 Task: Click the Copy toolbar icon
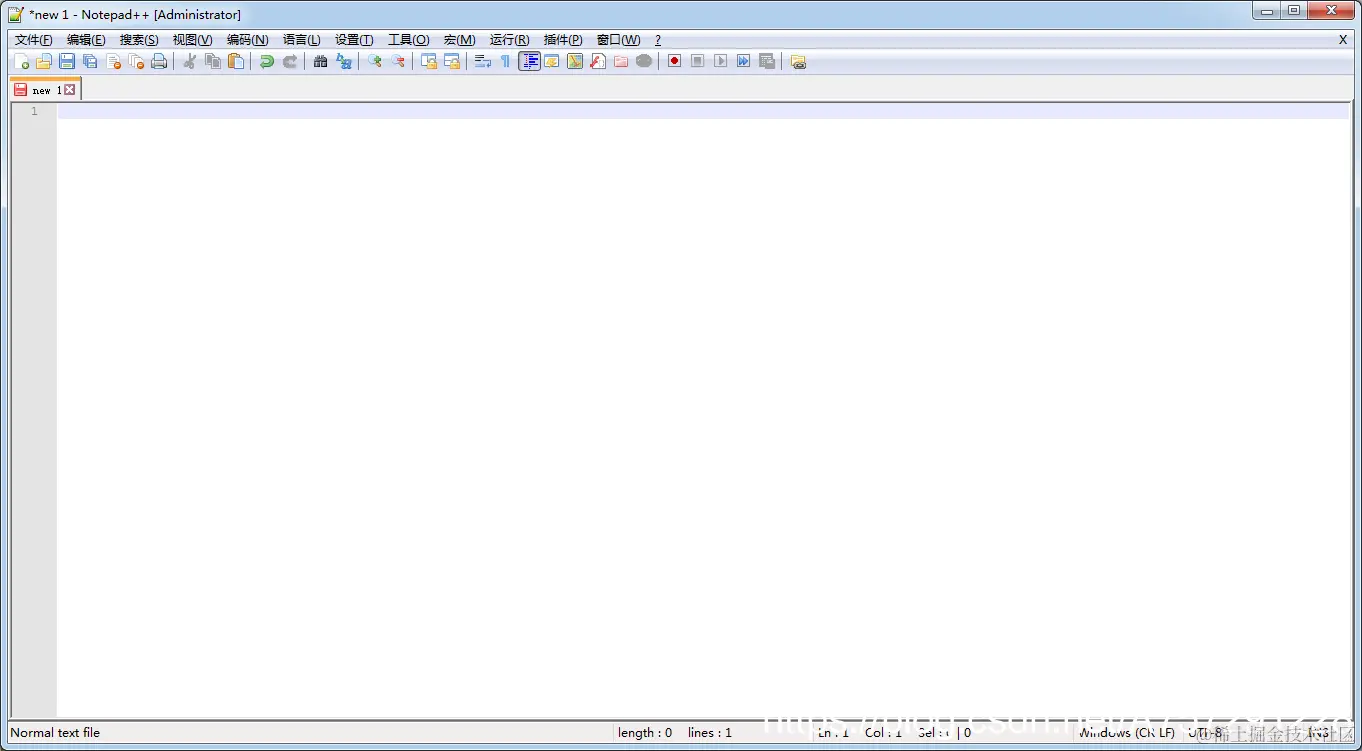[212, 61]
